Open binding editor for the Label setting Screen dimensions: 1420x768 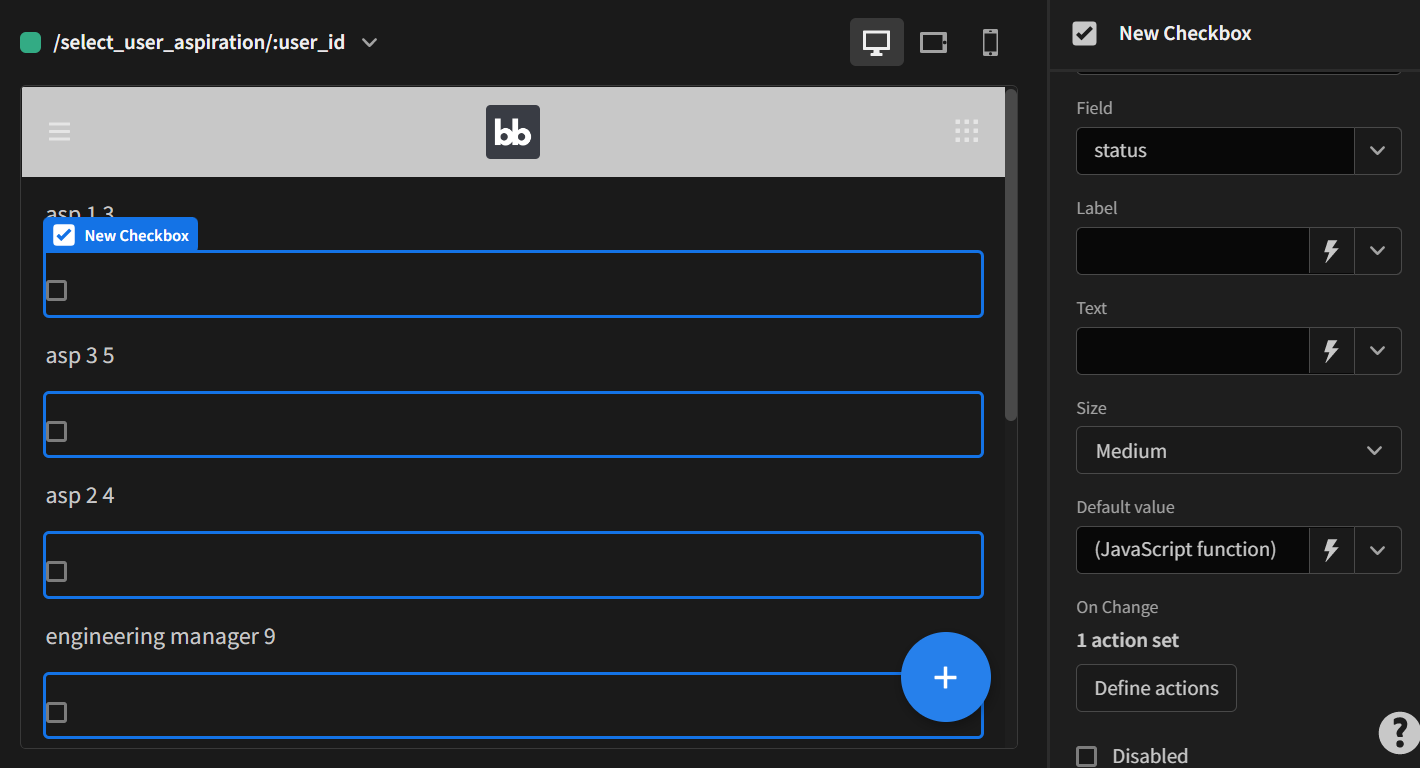1331,251
